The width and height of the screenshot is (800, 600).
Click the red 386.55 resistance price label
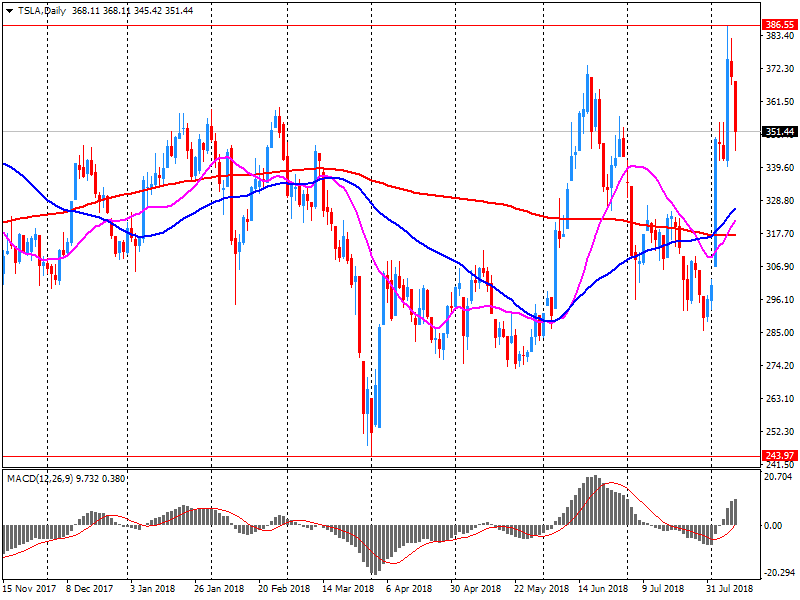click(780, 24)
